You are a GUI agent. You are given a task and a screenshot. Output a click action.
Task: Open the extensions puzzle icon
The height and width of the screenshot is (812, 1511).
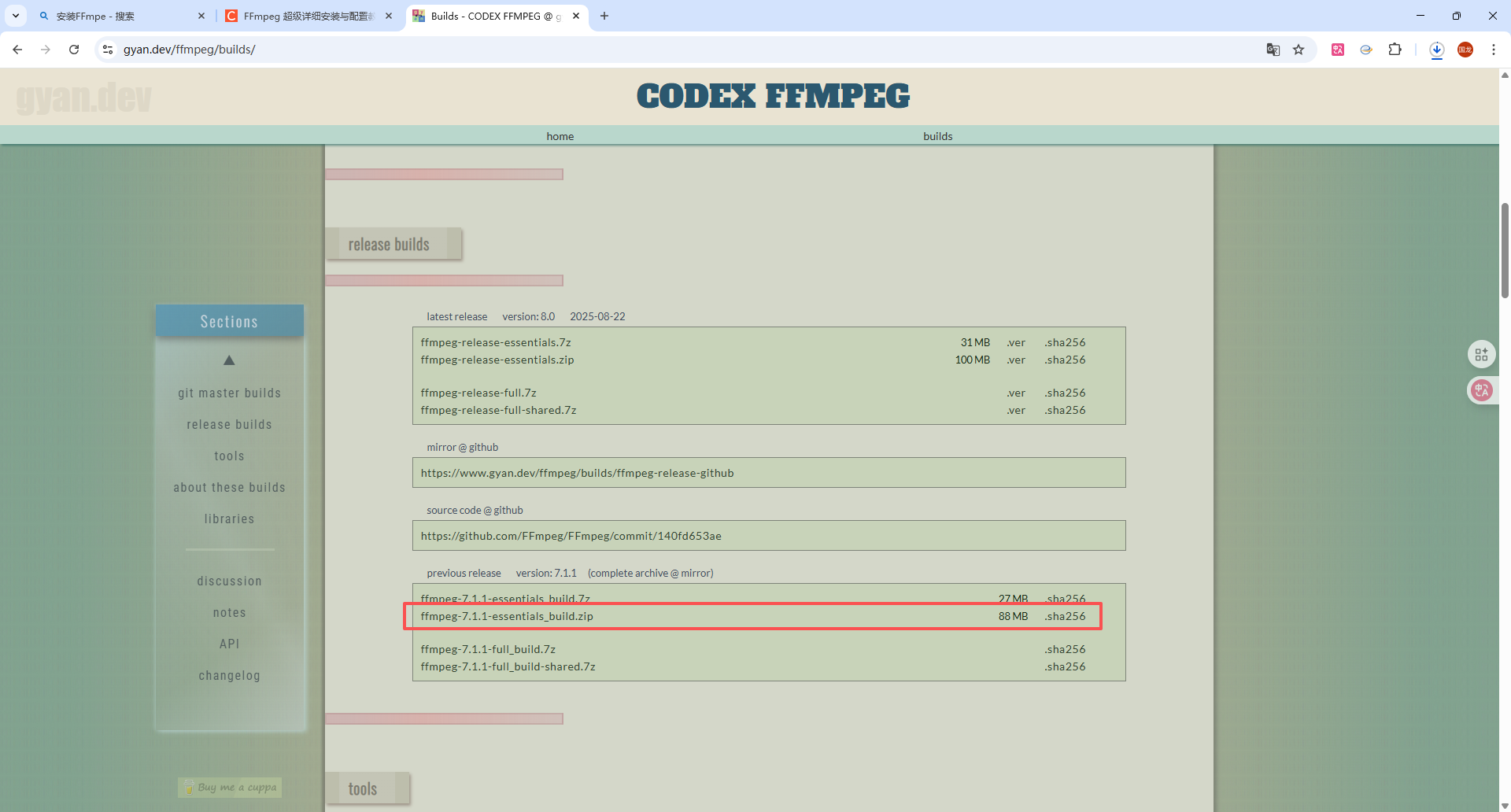tap(1395, 50)
